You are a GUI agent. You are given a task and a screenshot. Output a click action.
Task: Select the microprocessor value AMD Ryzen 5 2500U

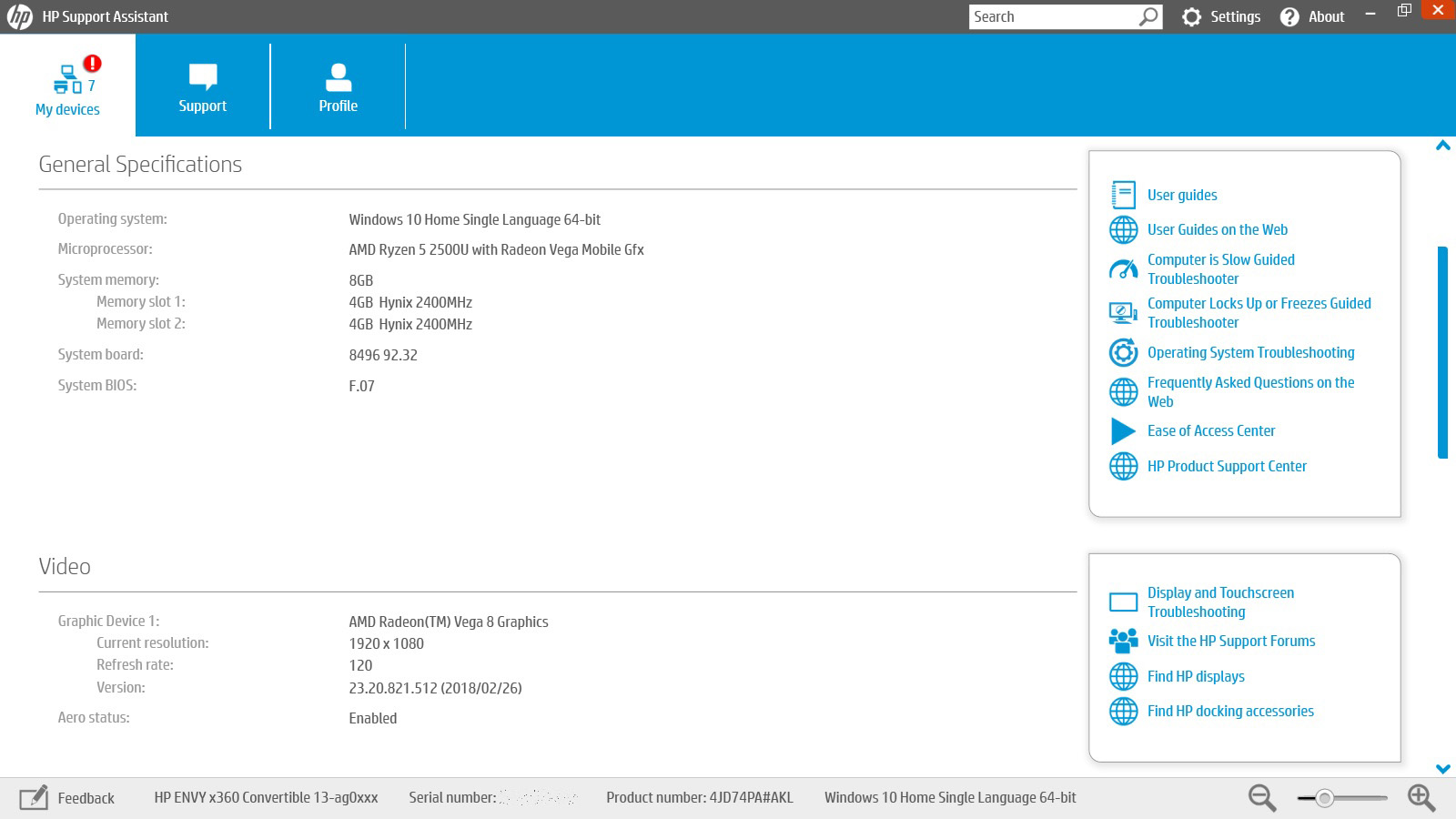point(496,249)
